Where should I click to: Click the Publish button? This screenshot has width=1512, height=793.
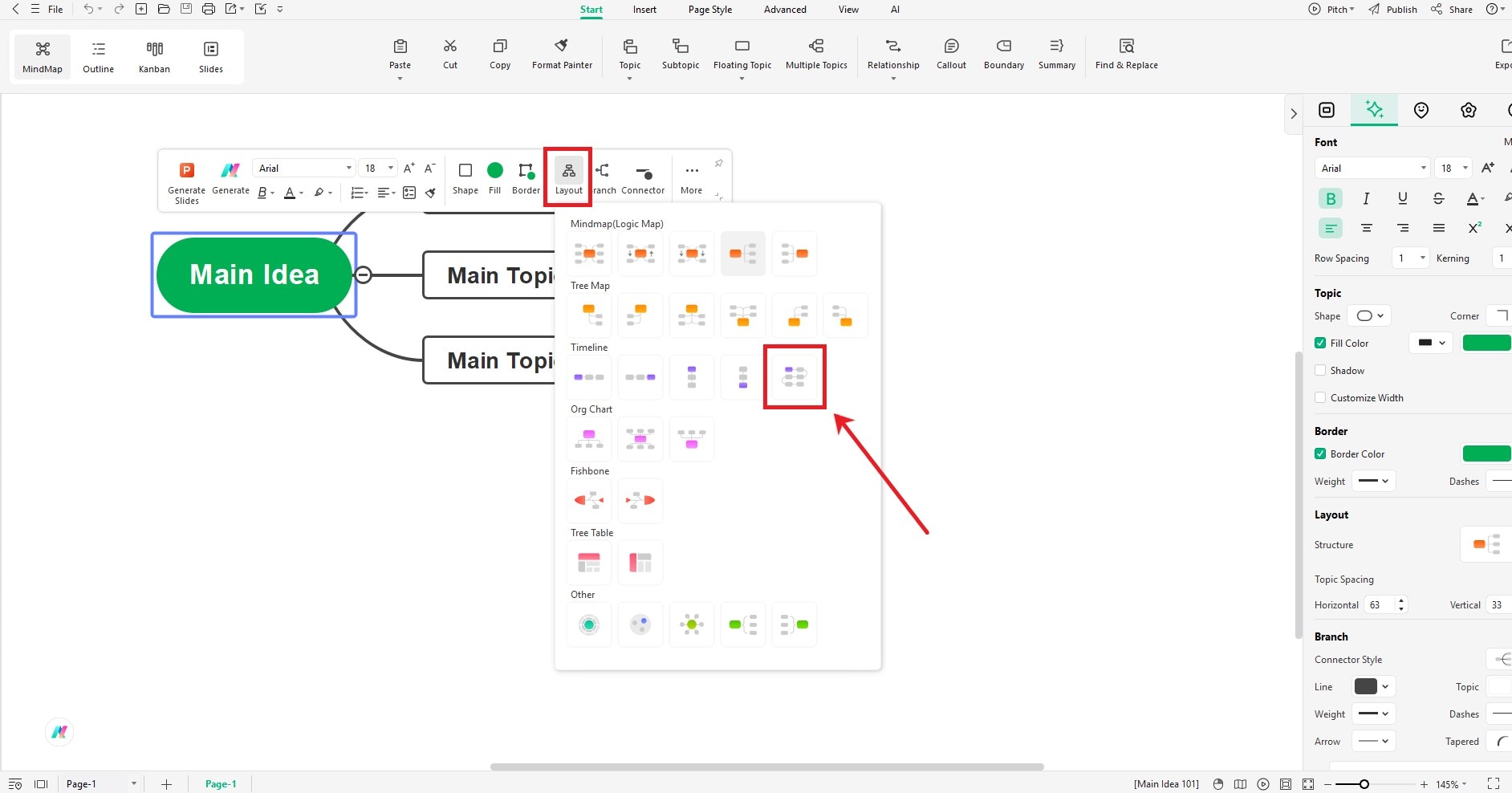point(1393,10)
